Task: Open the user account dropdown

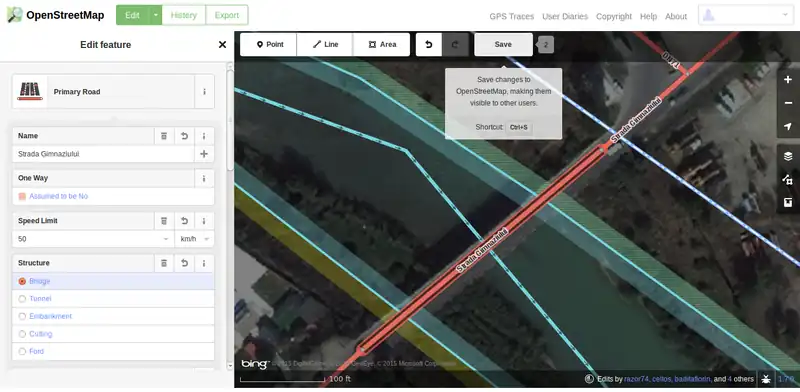Action: (x=746, y=15)
